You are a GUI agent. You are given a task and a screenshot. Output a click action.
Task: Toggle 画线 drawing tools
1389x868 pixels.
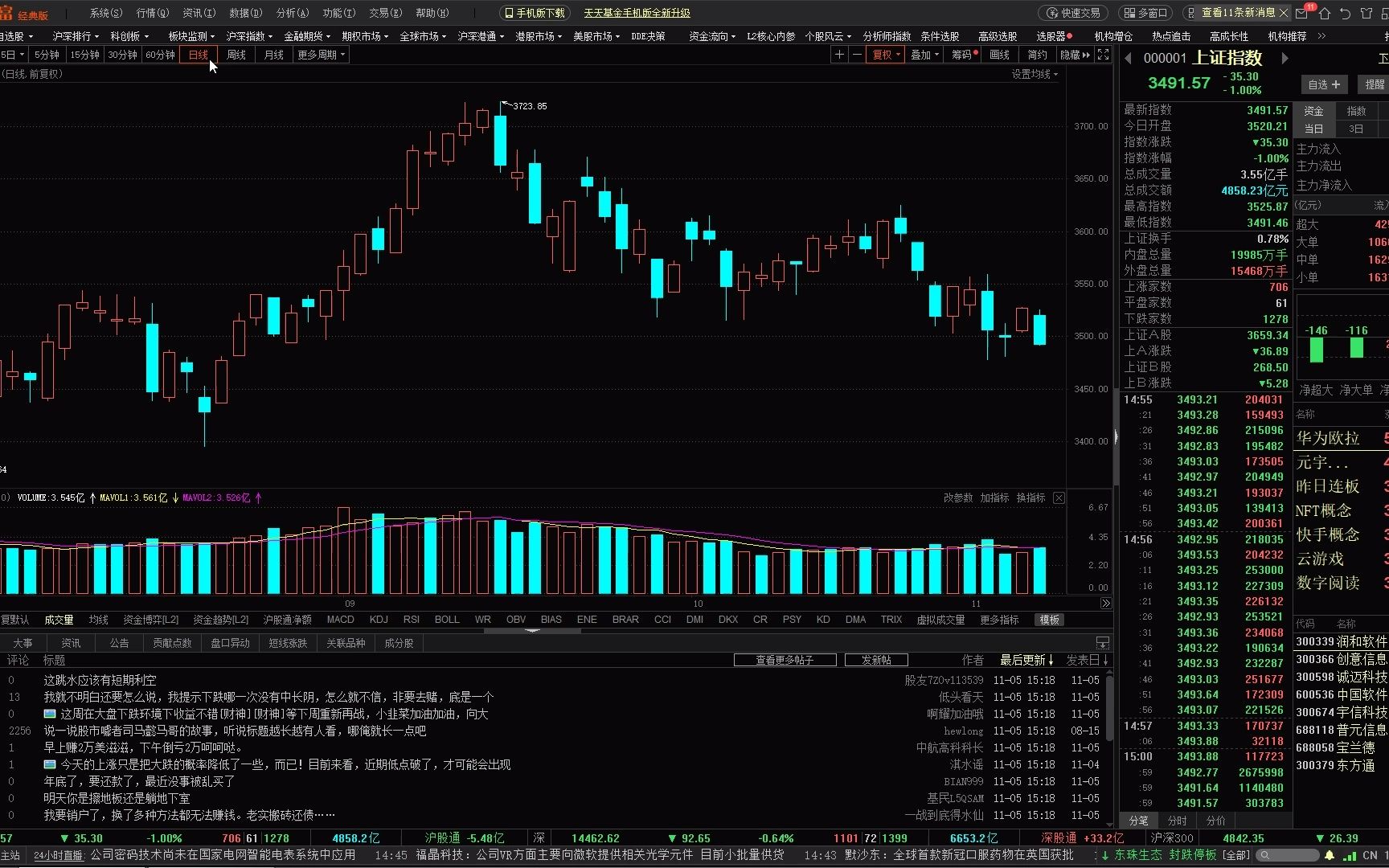999,55
